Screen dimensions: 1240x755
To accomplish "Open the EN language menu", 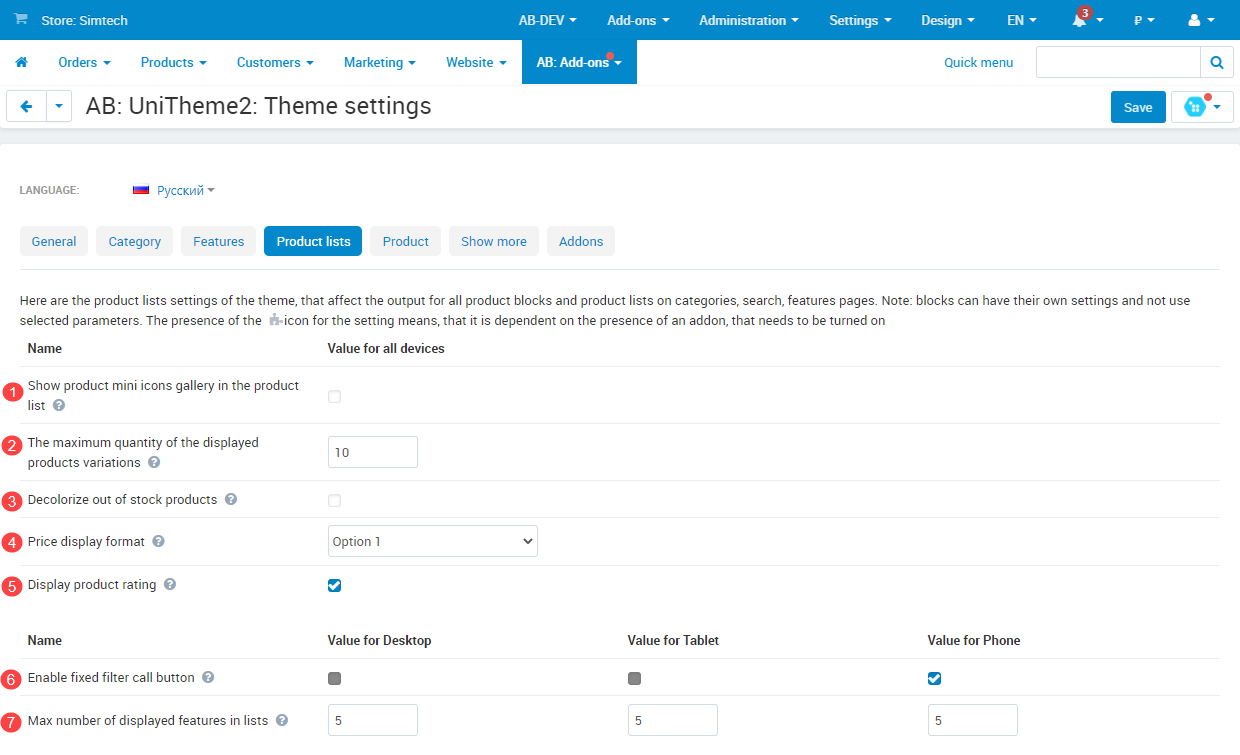I will click(x=1021, y=20).
